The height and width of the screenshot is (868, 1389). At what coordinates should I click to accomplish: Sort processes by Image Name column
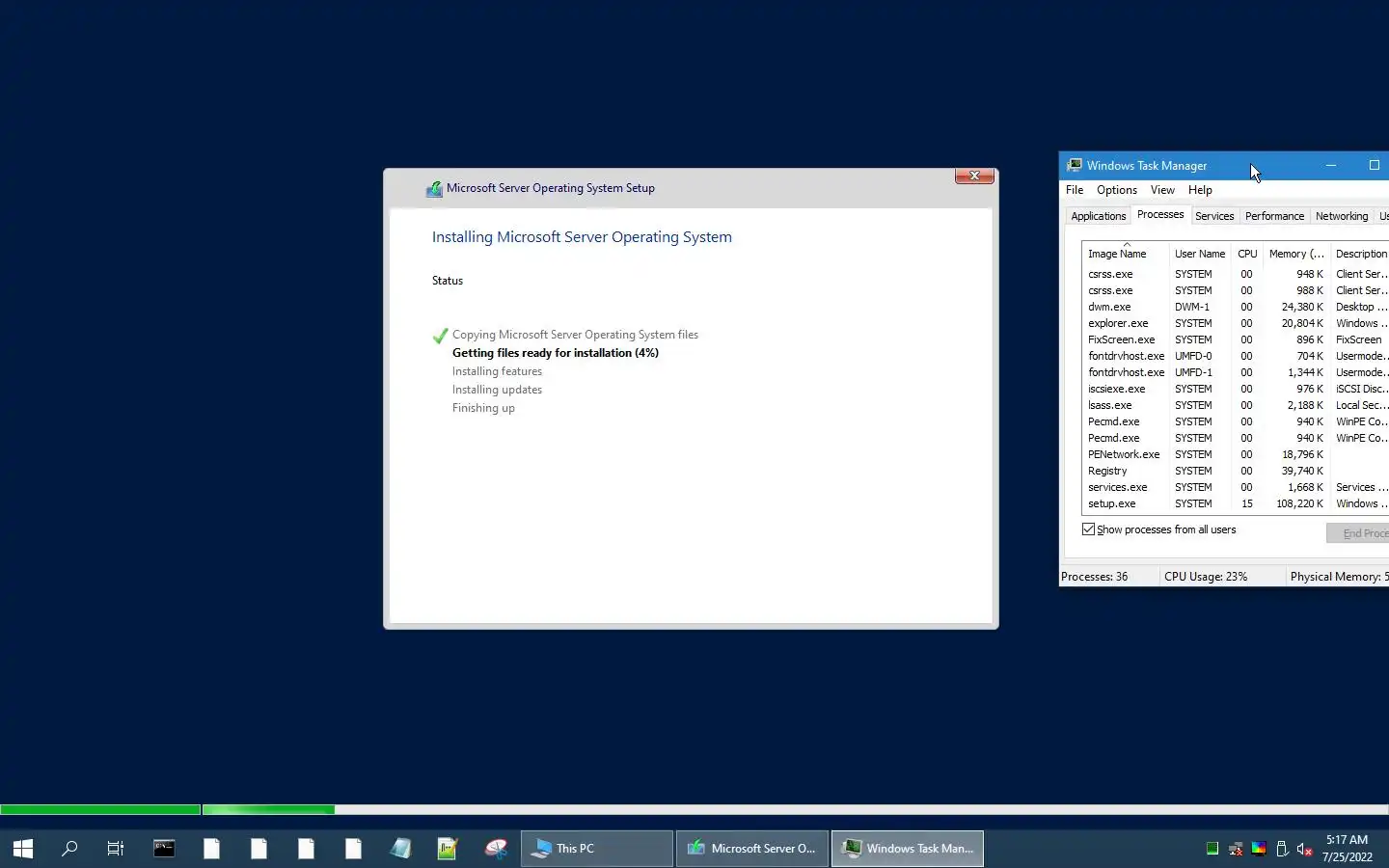pos(1126,254)
